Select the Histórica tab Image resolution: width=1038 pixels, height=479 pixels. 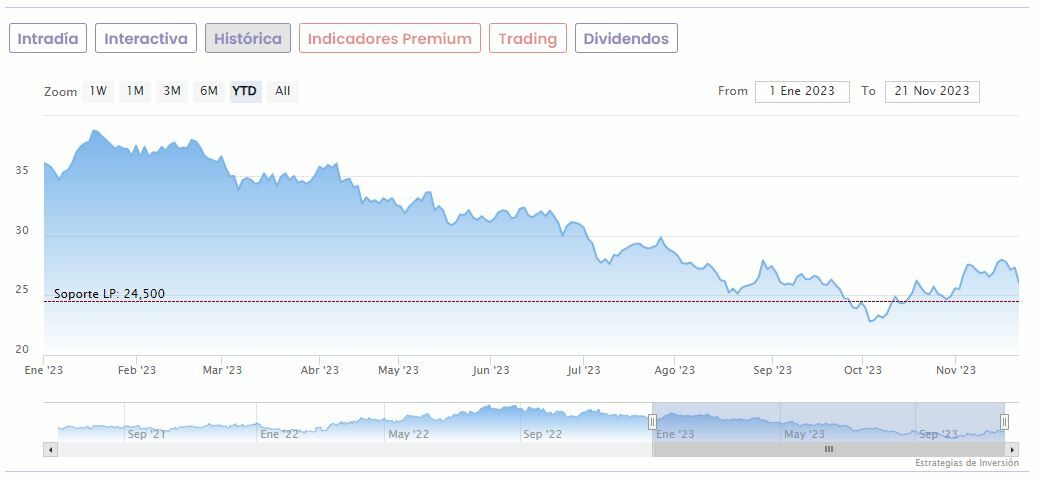tap(248, 39)
